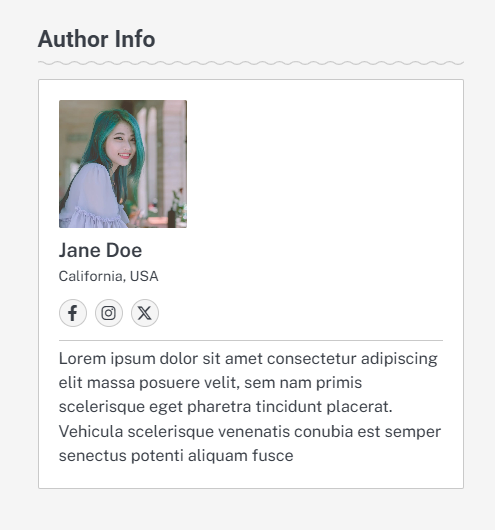Click the circular Facebook 'f' button
The height and width of the screenshot is (530, 495).
[x=73, y=313]
